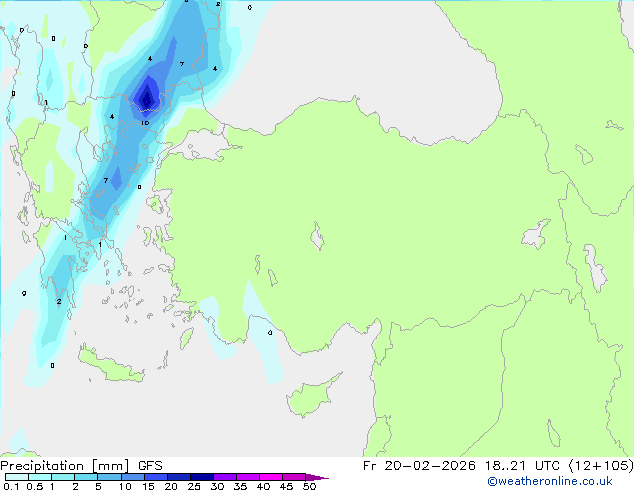The width and height of the screenshot is (634, 490).
Task: Click the 35–40 mm purple legend swatch
Action: pos(247,477)
